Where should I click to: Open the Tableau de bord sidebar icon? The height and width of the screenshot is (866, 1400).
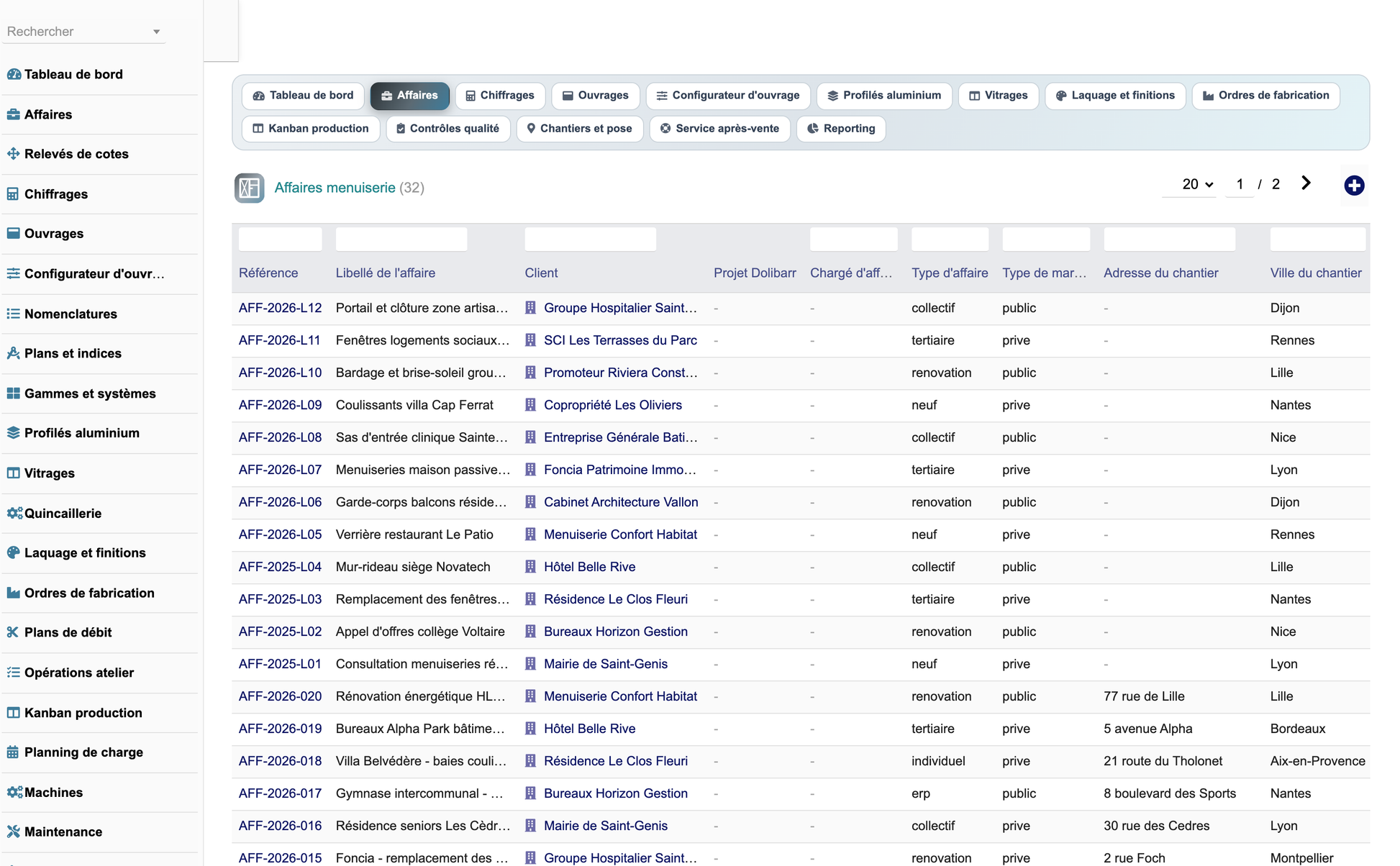[14, 74]
